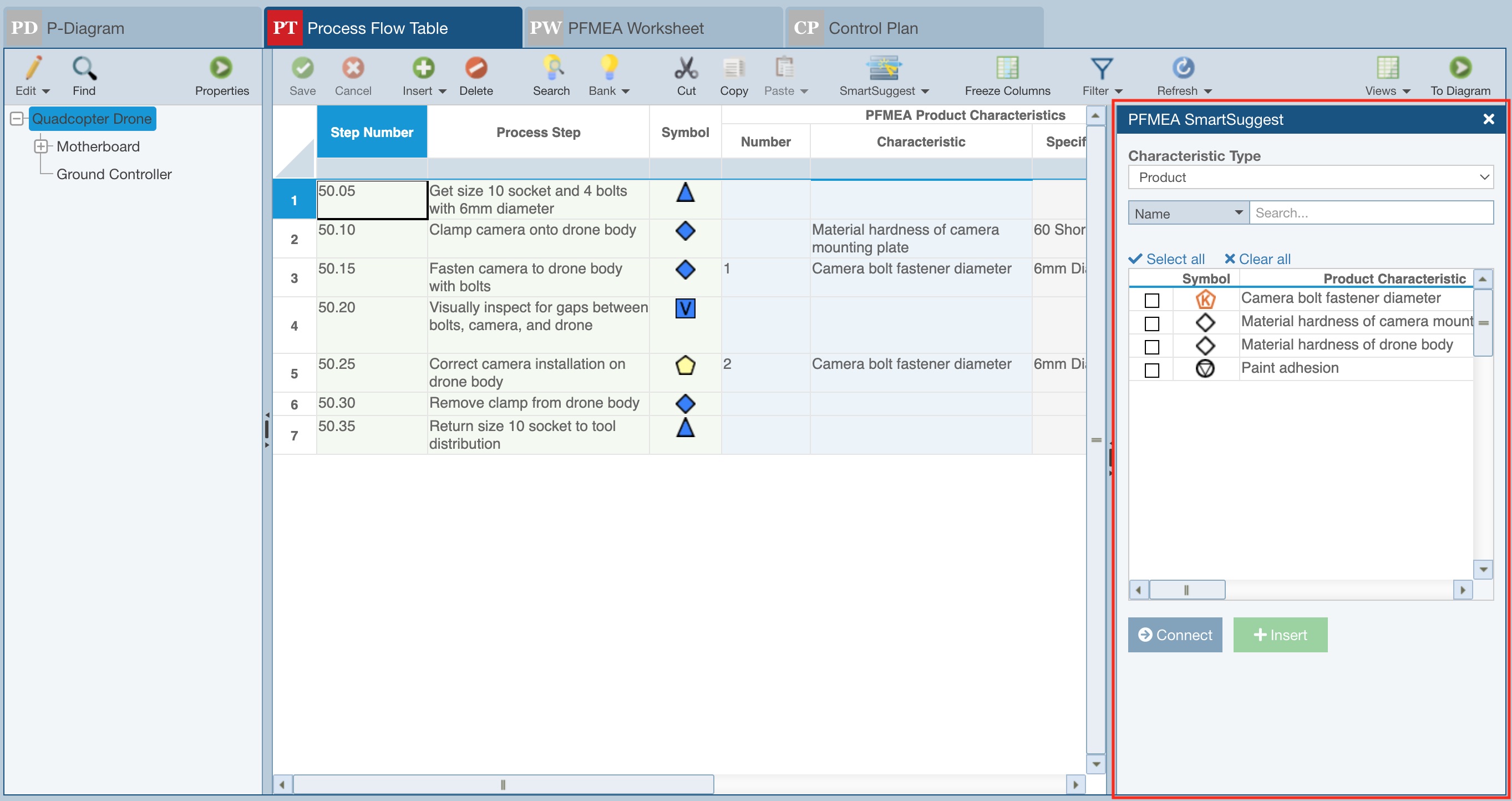Check the Paint adhesion checkbox
The height and width of the screenshot is (801, 1512).
1151,371
